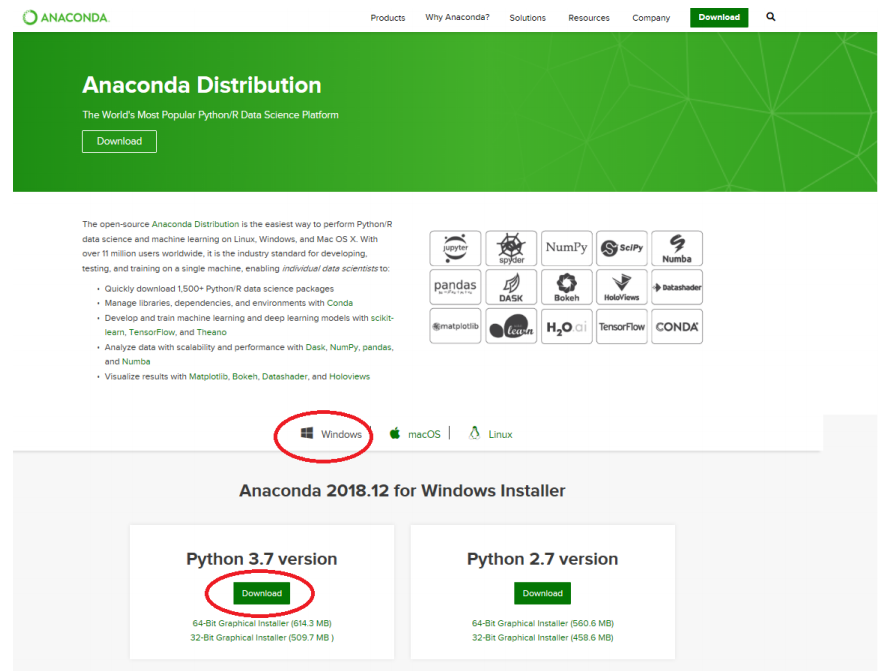Click the CONDA logo tile
This screenshot has width=885, height=671.
(x=677, y=326)
